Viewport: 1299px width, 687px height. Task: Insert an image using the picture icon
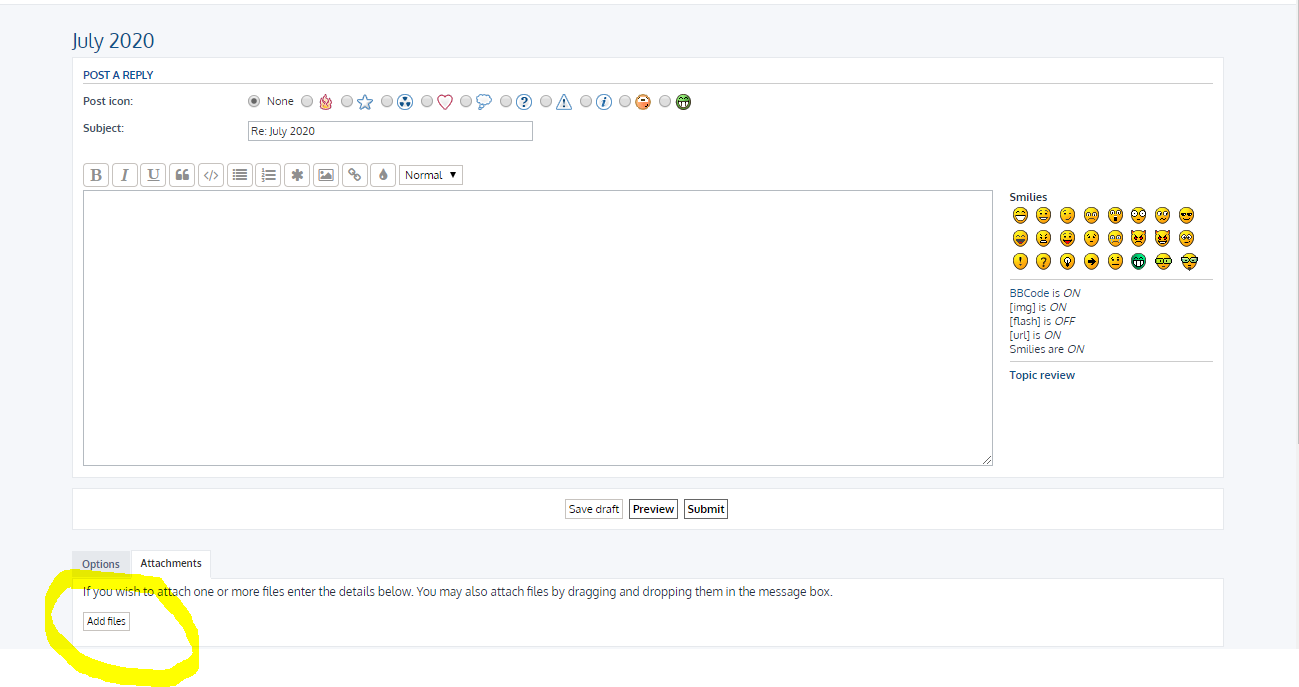tap(326, 175)
